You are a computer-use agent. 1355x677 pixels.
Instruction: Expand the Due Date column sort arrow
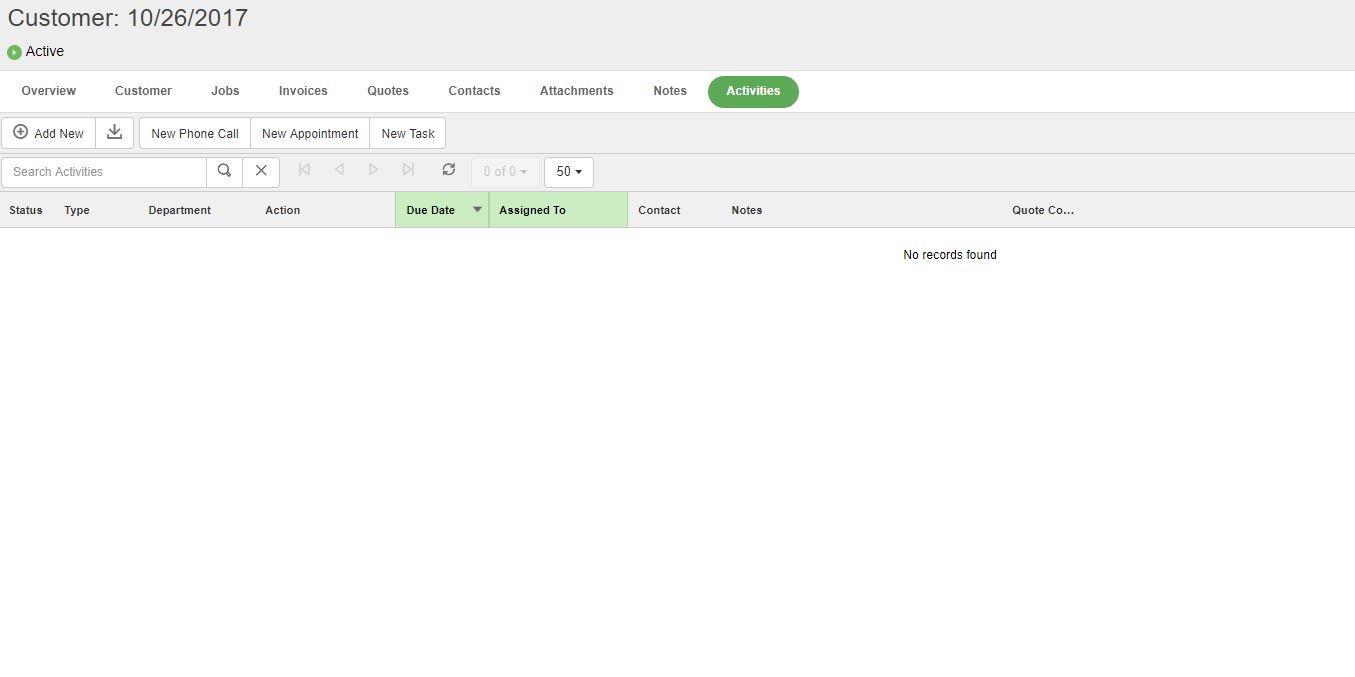(x=477, y=210)
